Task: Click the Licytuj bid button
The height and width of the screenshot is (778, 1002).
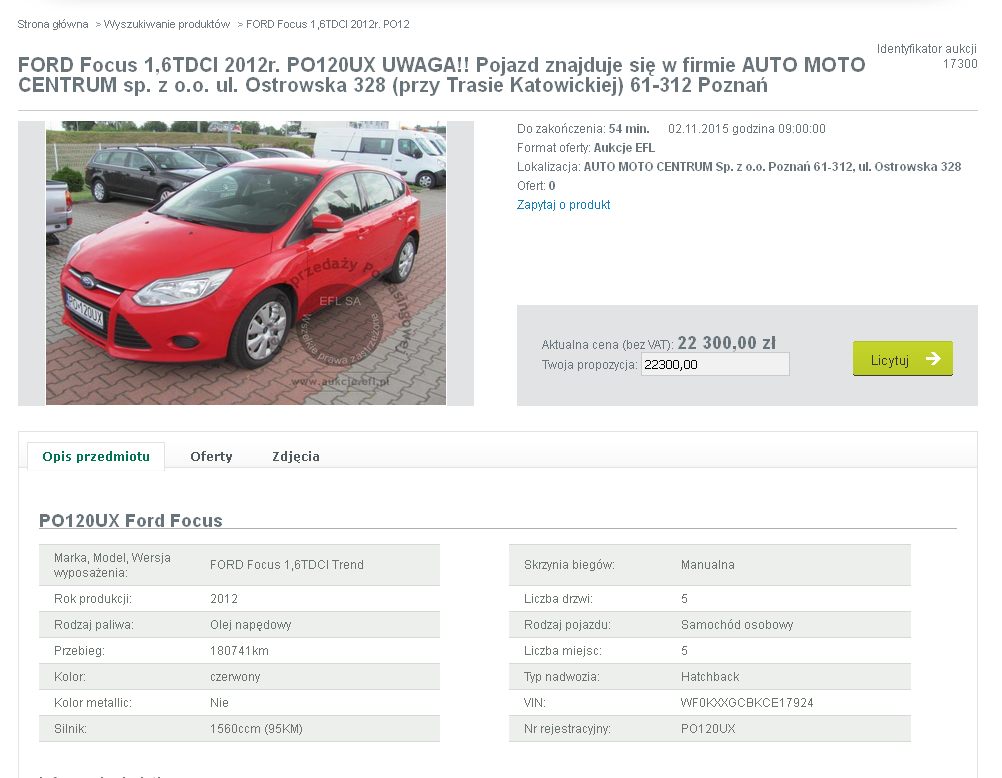Action: (x=902, y=359)
